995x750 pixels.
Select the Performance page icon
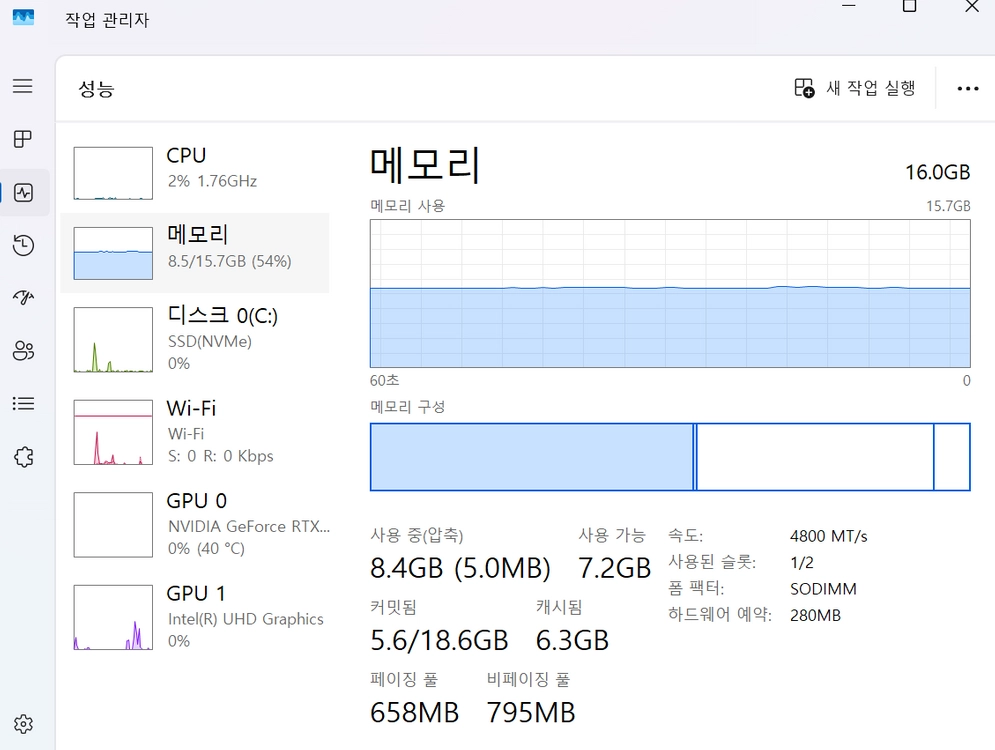pos(23,192)
